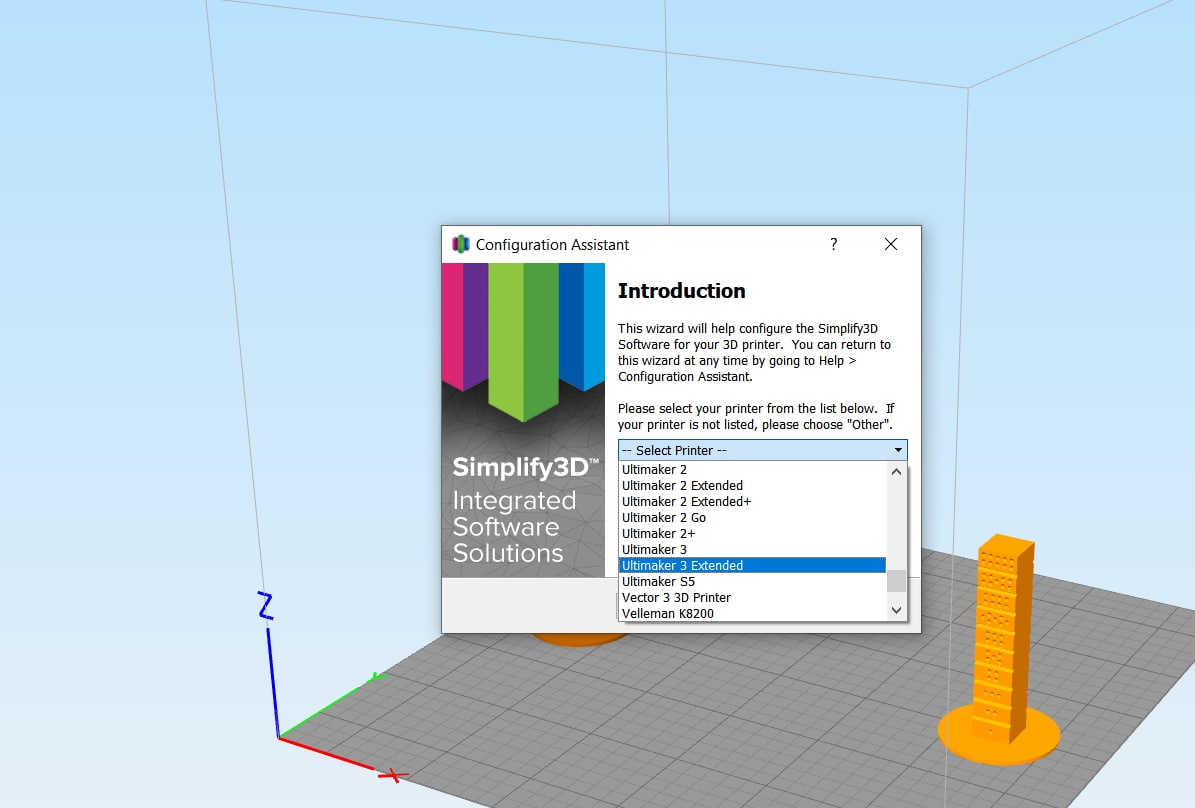Click the printer list scrollbar thumb
Image resolution: width=1195 pixels, height=808 pixels.
click(x=896, y=581)
